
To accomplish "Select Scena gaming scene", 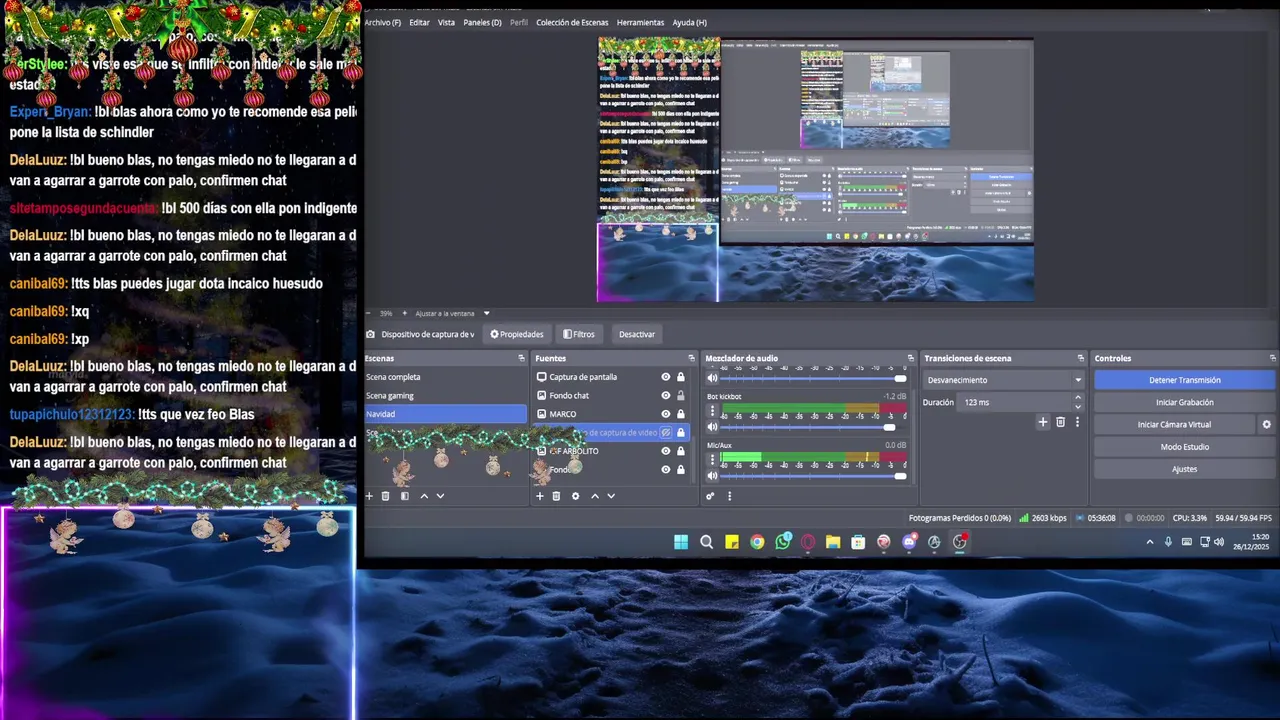I will click(445, 396).
